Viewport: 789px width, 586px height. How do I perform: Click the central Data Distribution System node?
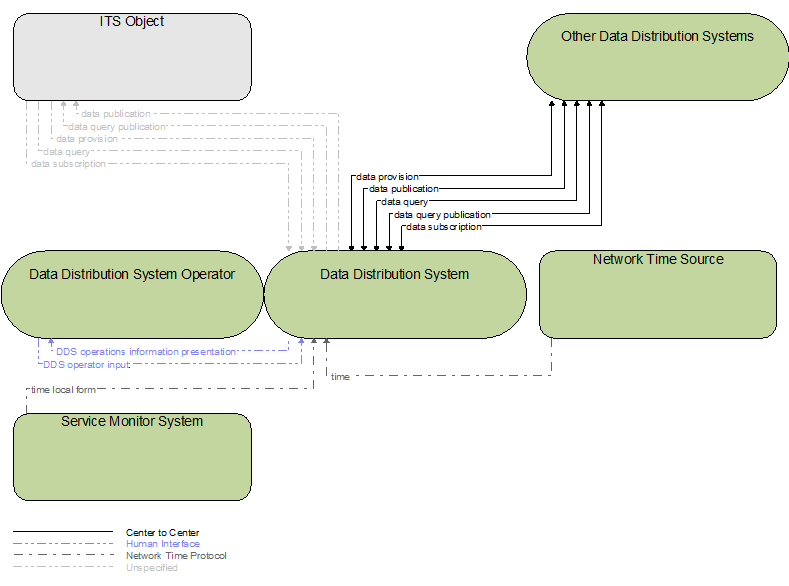(x=395, y=294)
